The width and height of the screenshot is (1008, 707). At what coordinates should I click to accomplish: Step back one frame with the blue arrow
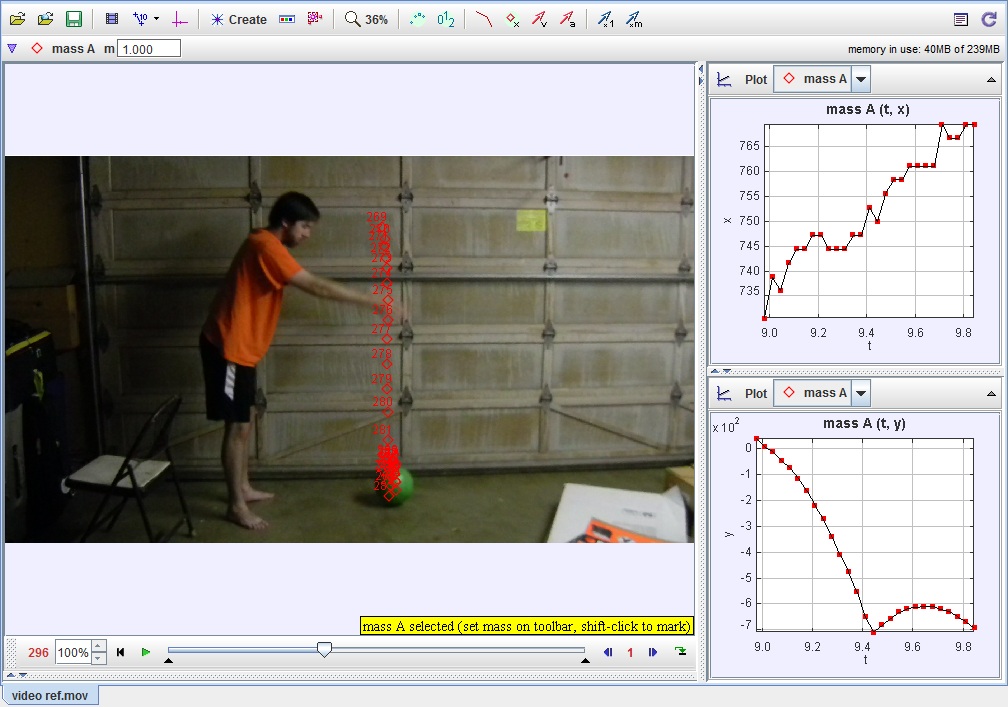[608, 652]
